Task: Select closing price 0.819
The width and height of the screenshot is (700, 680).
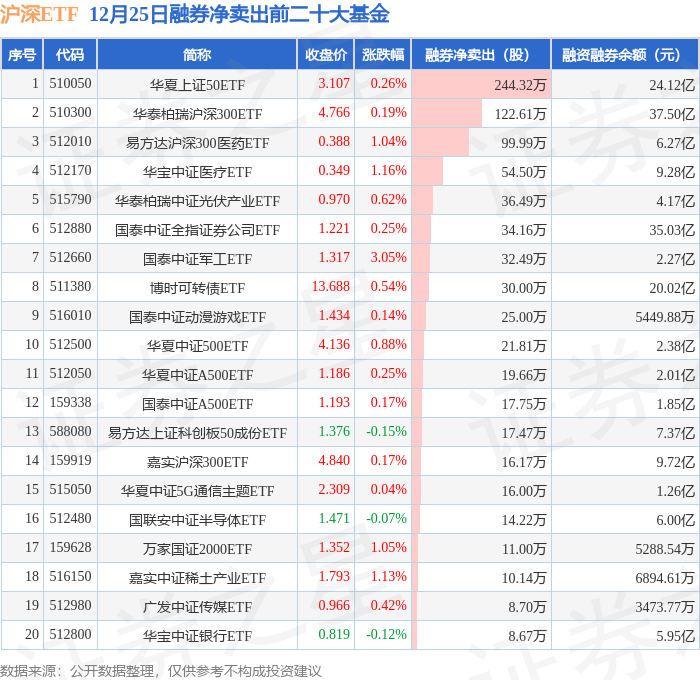Action: click(334, 634)
